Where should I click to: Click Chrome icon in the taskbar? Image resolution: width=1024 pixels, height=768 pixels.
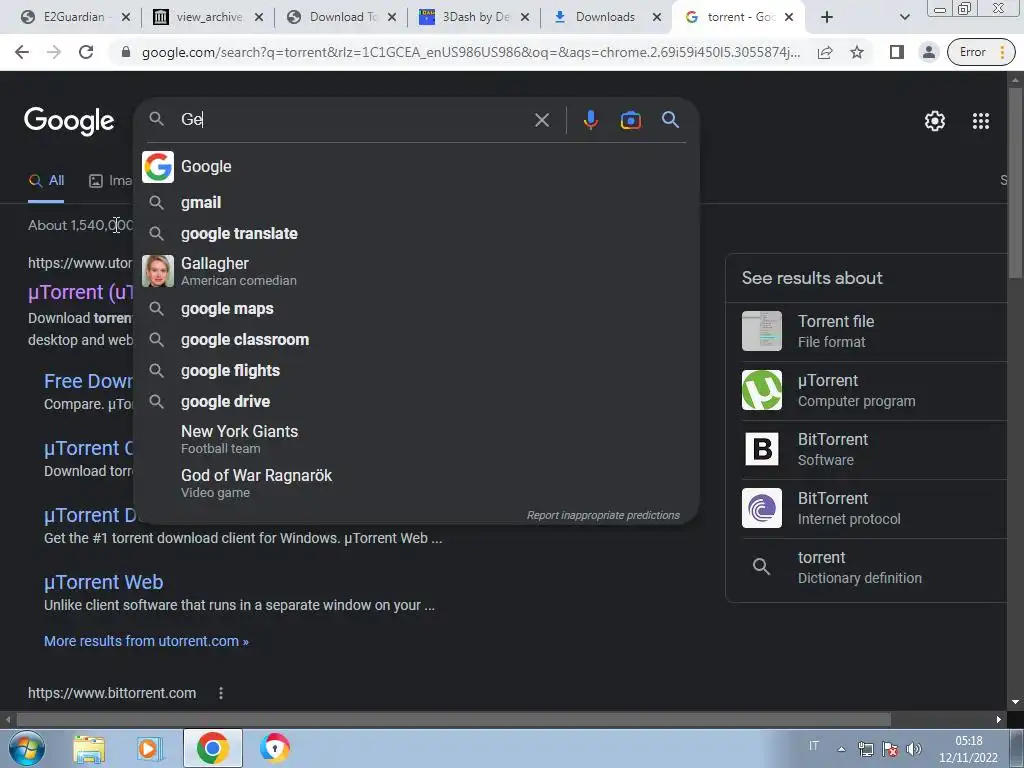point(212,748)
